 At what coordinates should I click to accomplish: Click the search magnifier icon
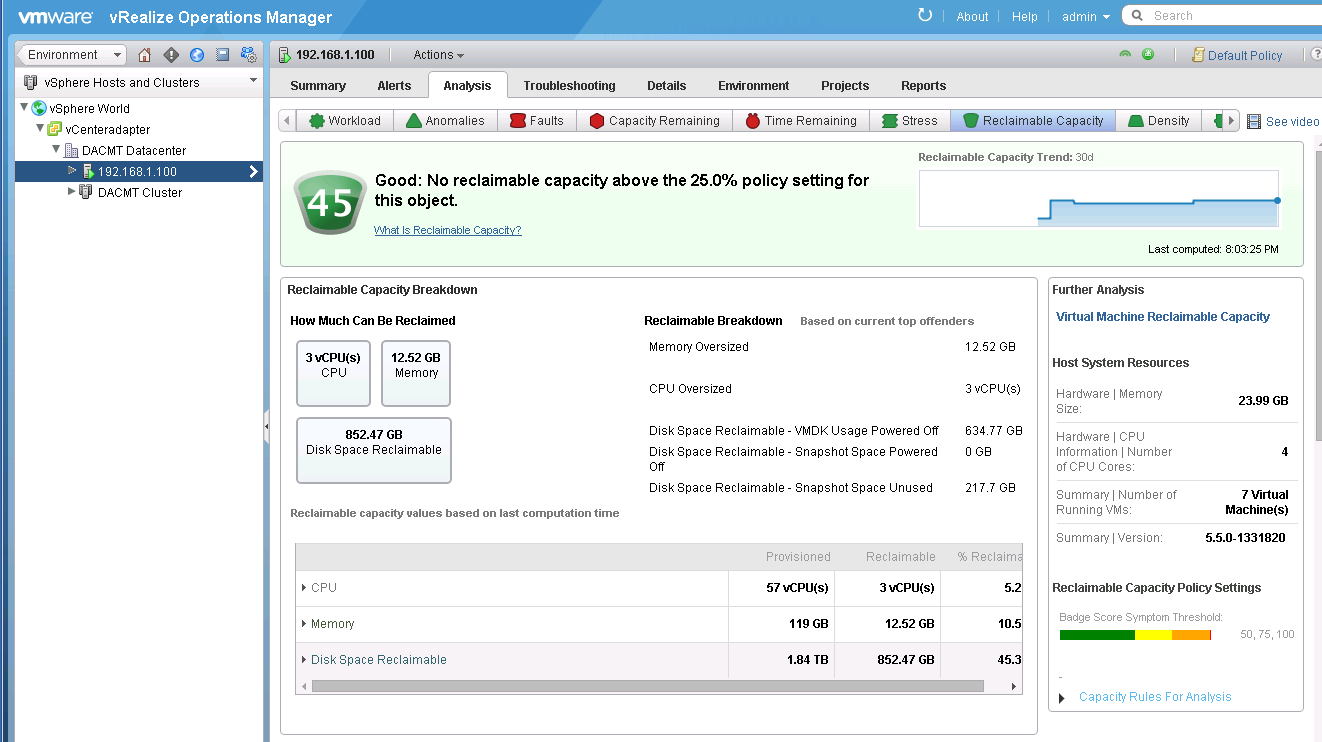tap(1138, 16)
